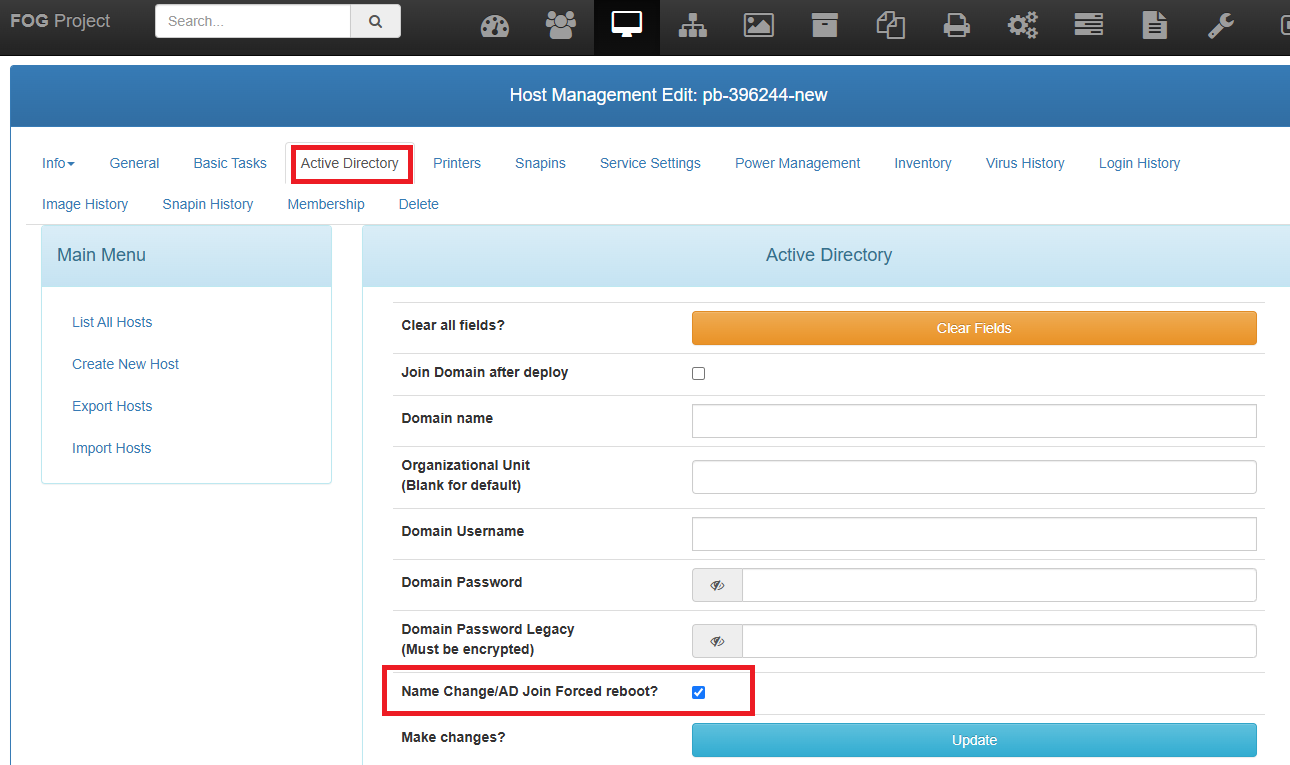
Task: Click the search magnifier button
Action: pos(375,21)
